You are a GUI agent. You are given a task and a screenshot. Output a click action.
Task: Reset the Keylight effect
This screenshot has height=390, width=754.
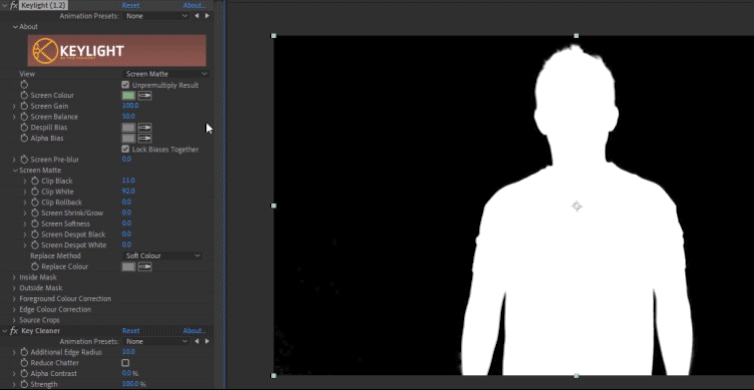(131, 5)
